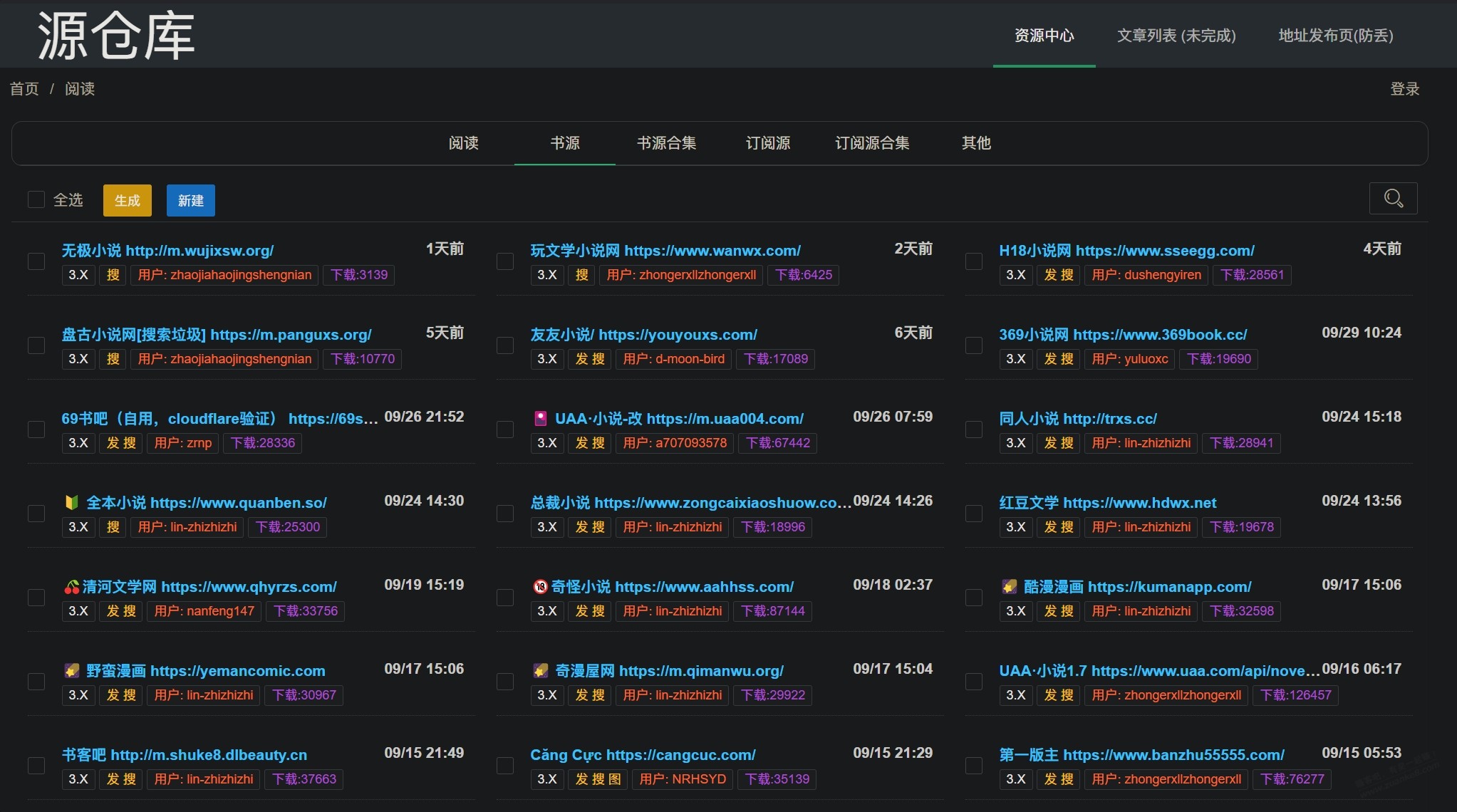Click the 登录 login link
Viewport: 1457px width, 812px height.
tap(1405, 89)
